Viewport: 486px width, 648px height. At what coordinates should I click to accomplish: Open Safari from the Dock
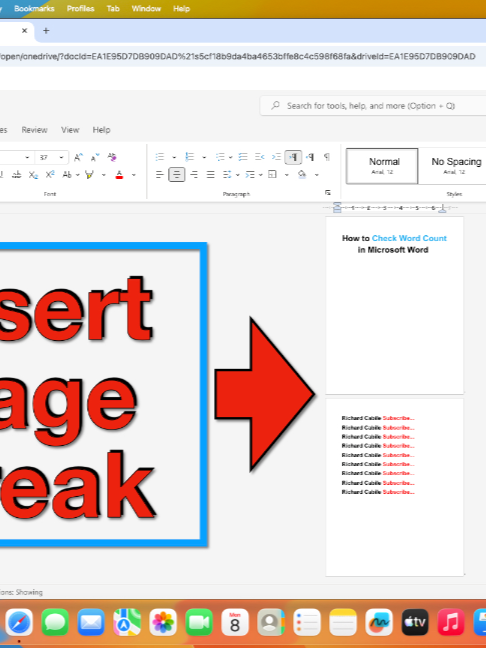[19, 622]
